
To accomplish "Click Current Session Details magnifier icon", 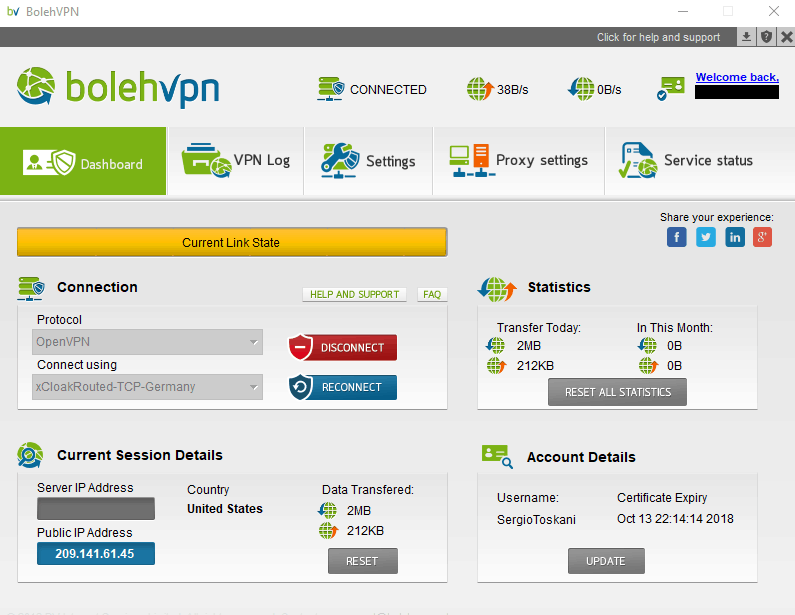I will (x=30, y=455).
